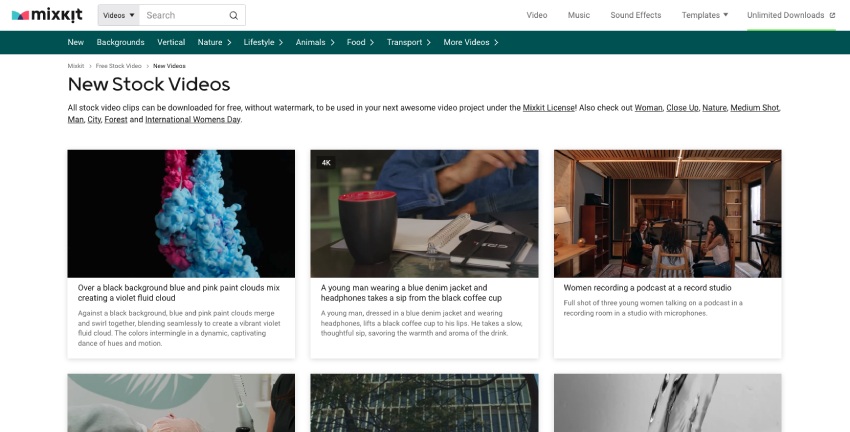This screenshot has width=850, height=432.
Task: Expand the Nature category chevron
Action: point(229,42)
